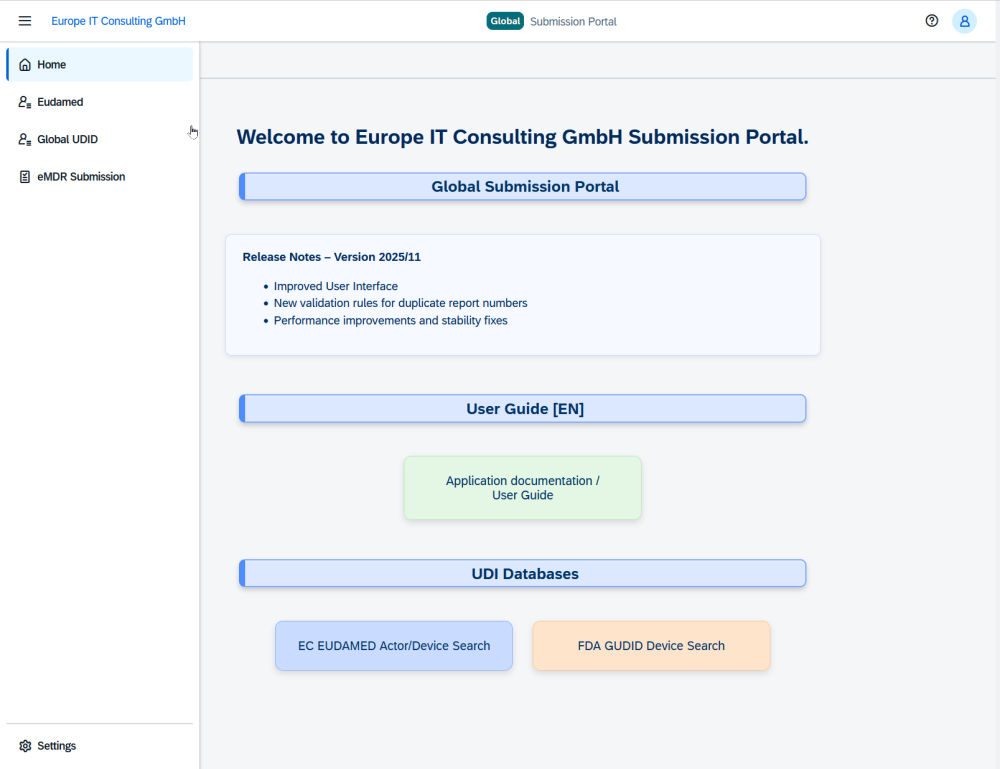Click the Global badge in the header

(x=504, y=20)
